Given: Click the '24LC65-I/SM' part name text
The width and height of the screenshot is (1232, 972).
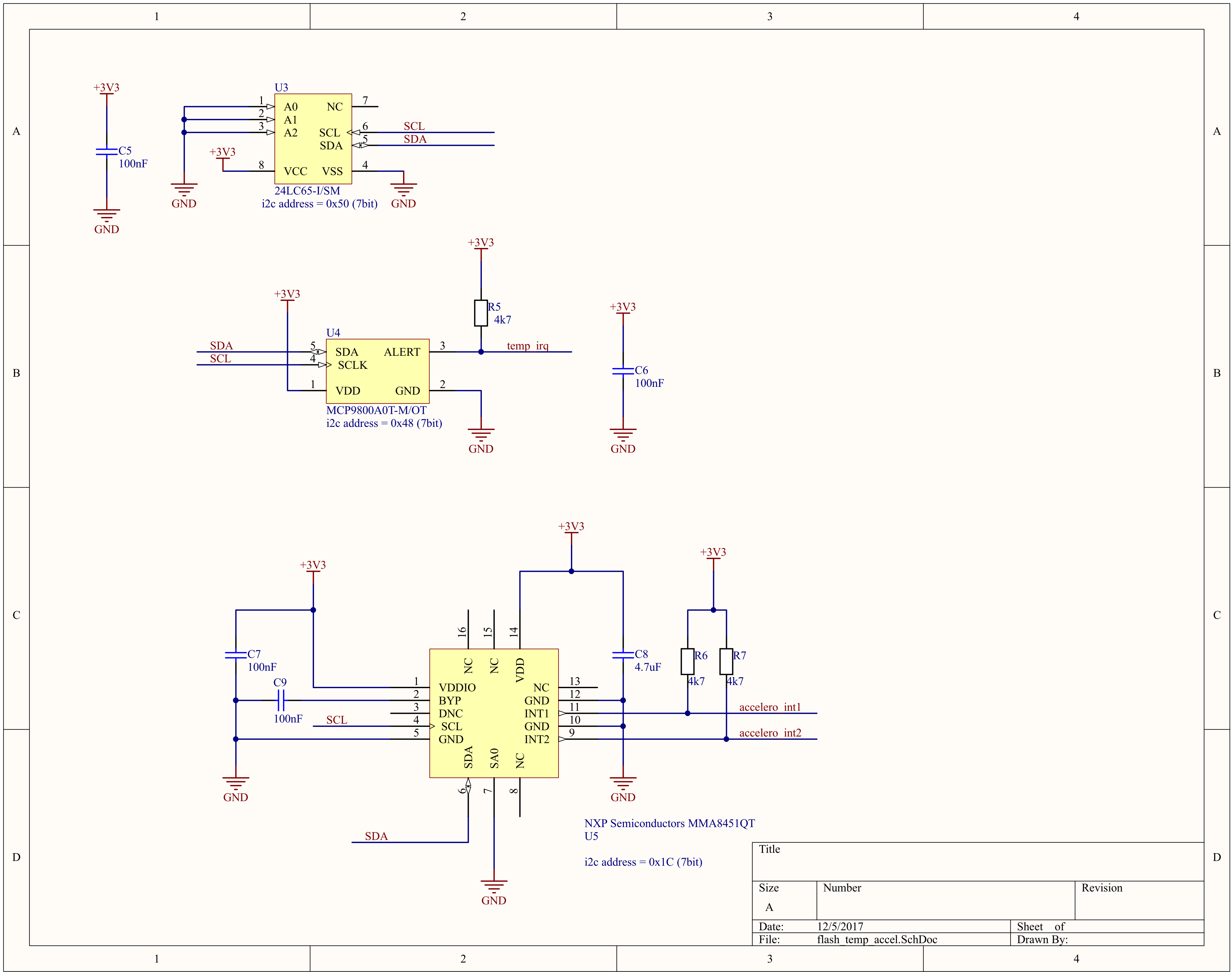Looking at the screenshot, I should pos(307,191).
